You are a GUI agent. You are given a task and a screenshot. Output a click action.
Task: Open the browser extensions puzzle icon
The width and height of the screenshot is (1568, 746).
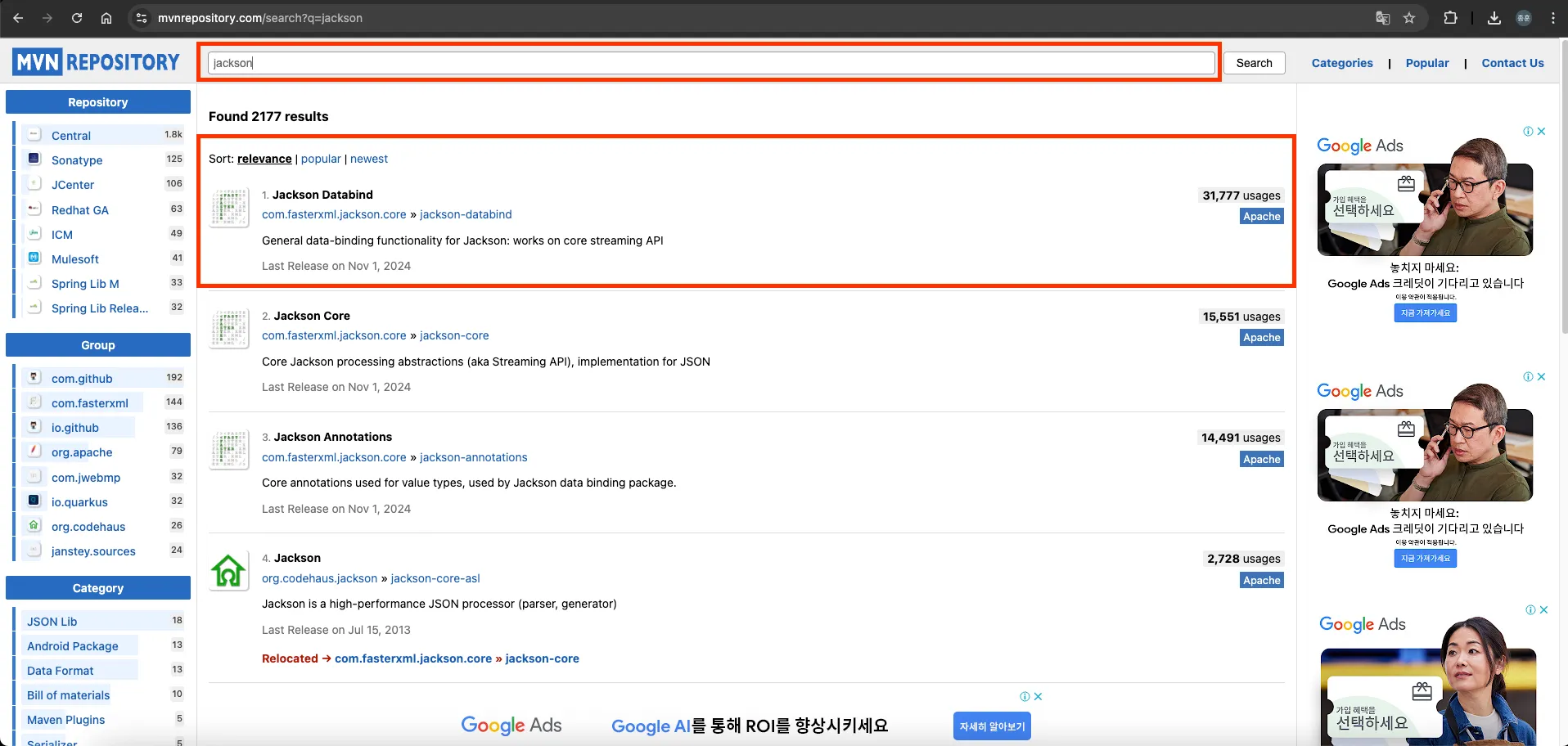1450,18
